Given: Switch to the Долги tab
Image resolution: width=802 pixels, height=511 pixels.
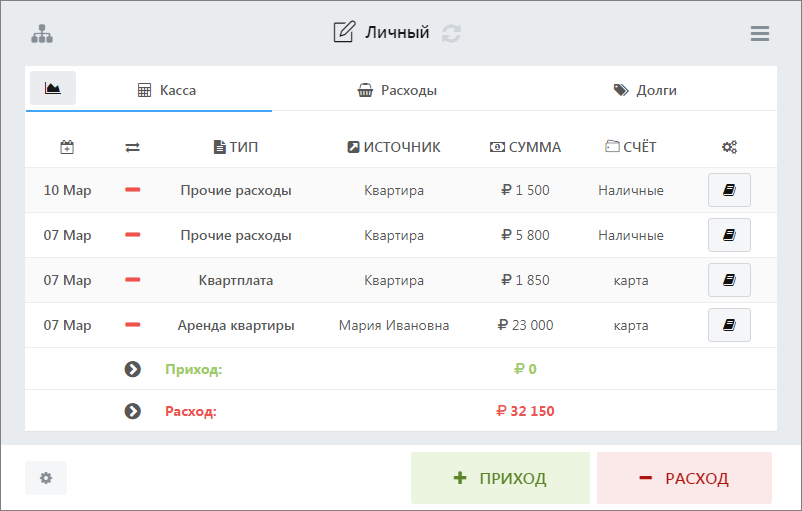Looking at the screenshot, I should coord(645,90).
